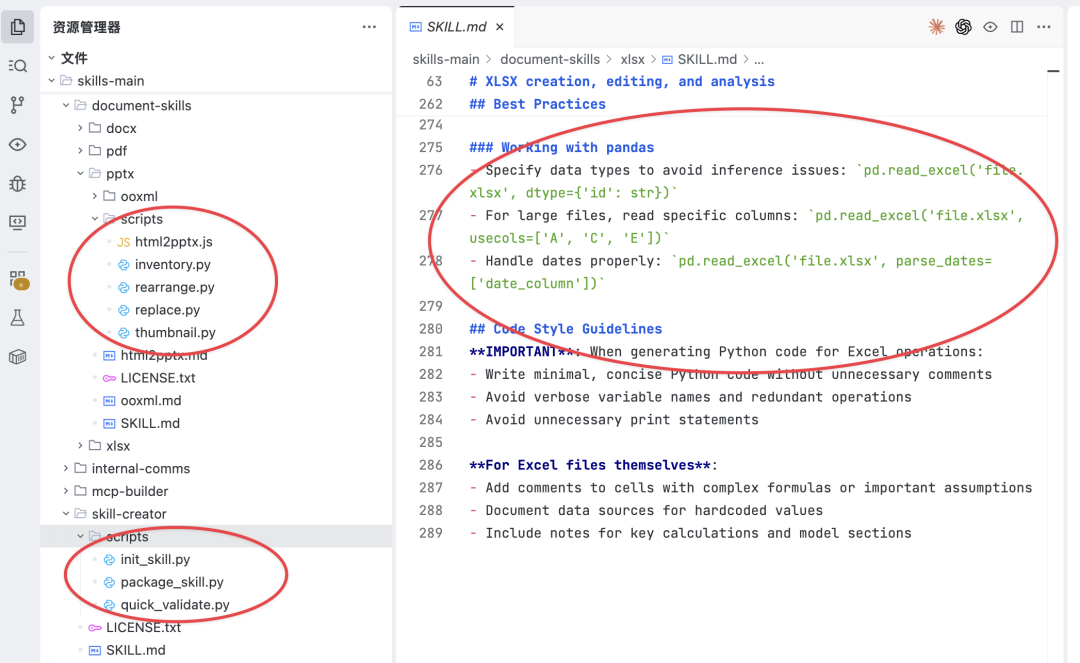1080x663 pixels.
Task: Expand the mcp-builder folder
Action: 129,491
